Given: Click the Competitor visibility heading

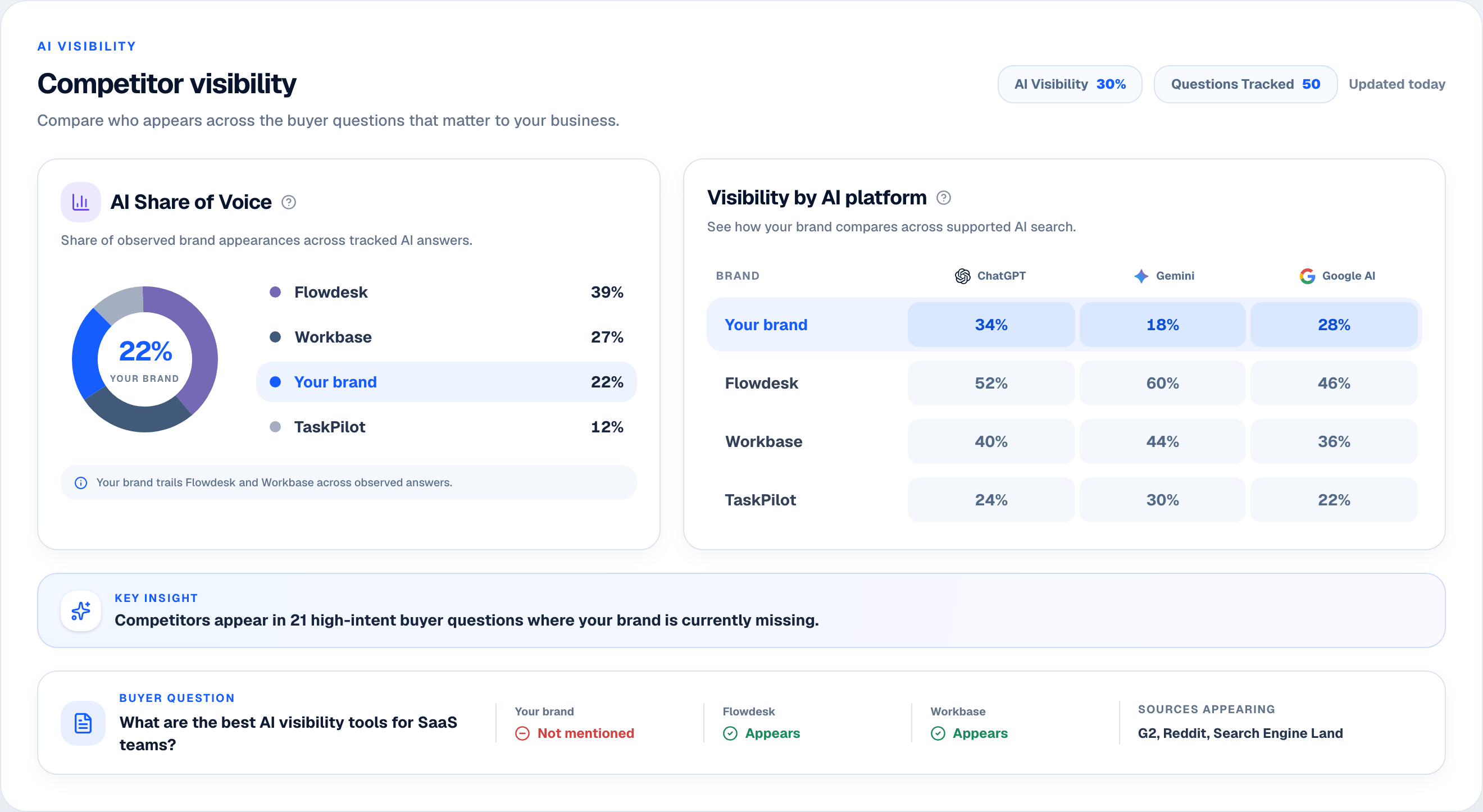Looking at the screenshot, I should click(x=167, y=84).
